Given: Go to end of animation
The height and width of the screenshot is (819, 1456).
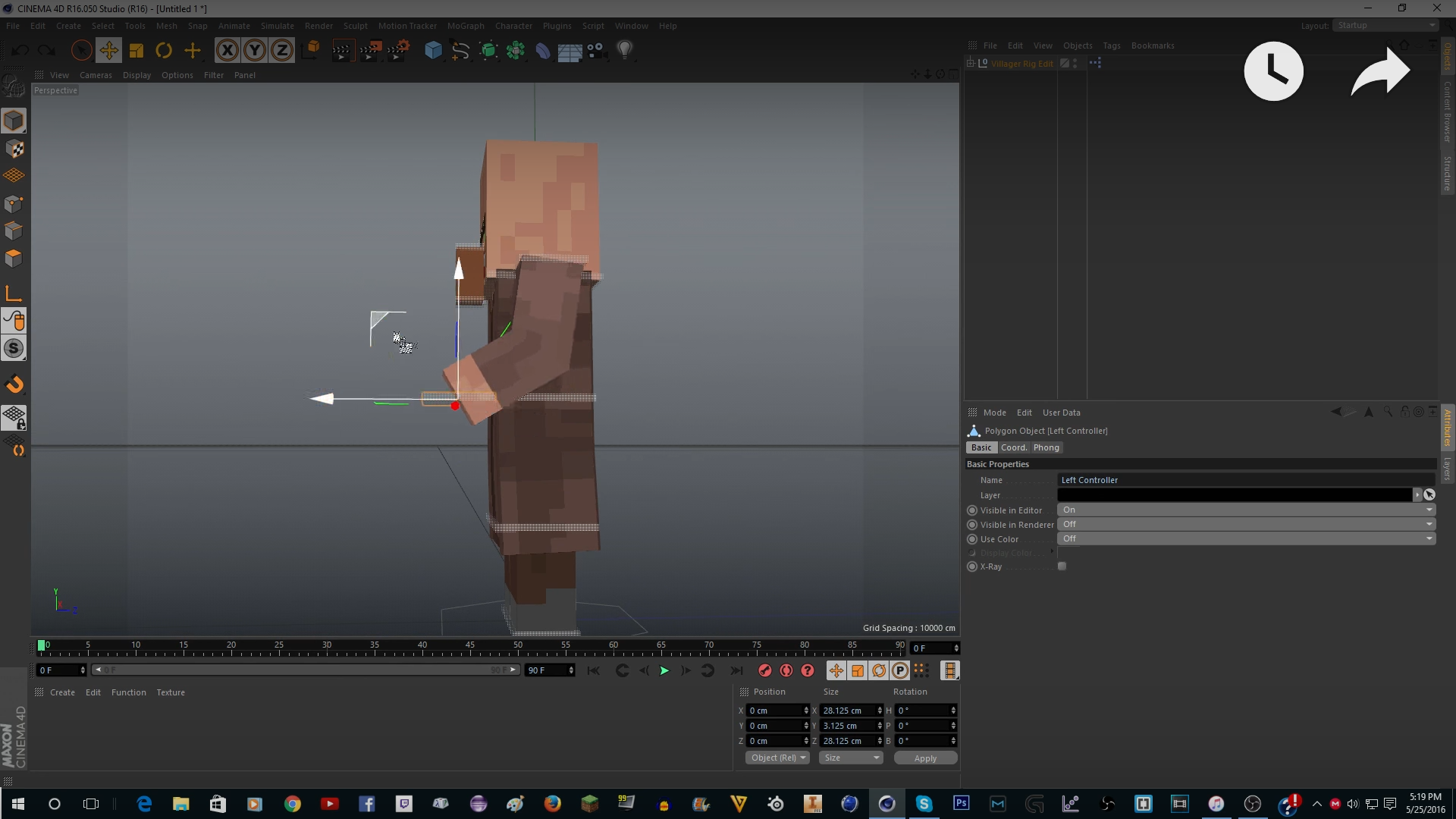Looking at the screenshot, I should 736,670.
